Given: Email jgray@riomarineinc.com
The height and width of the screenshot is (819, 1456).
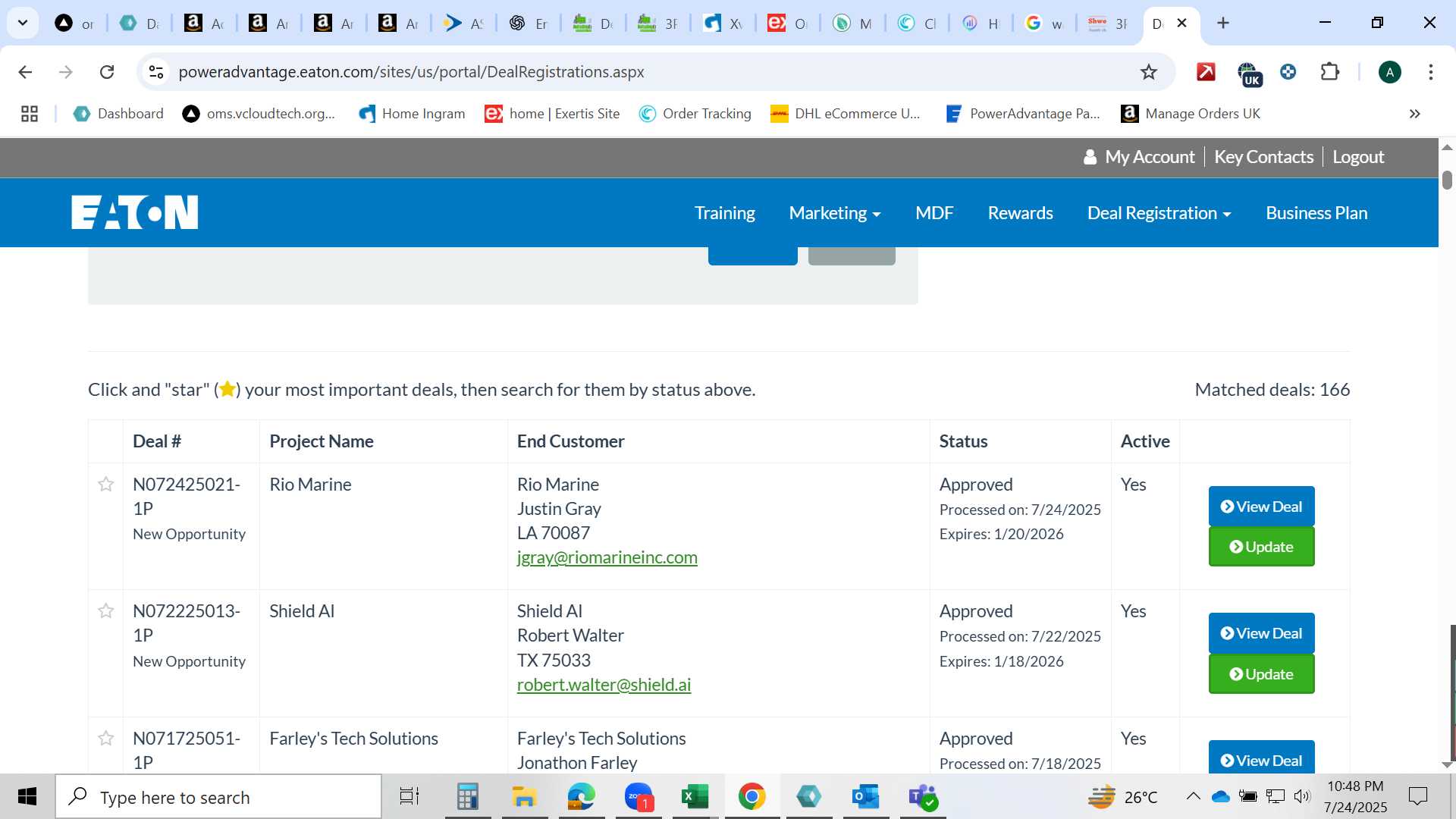Looking at the screenshot, I should (x=607, y=557).
